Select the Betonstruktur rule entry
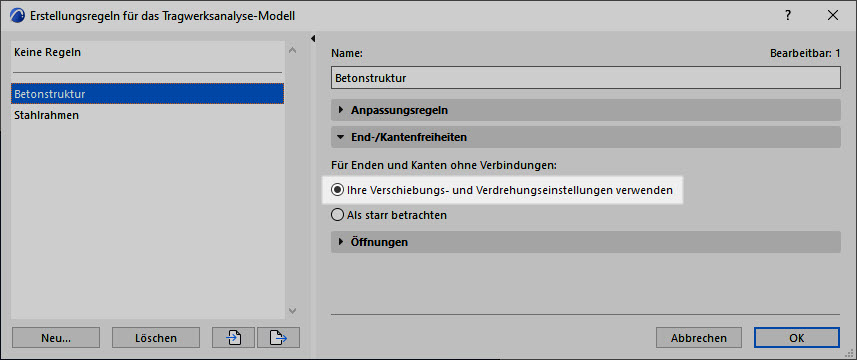The image size is (857, 360). coord(148,93)
